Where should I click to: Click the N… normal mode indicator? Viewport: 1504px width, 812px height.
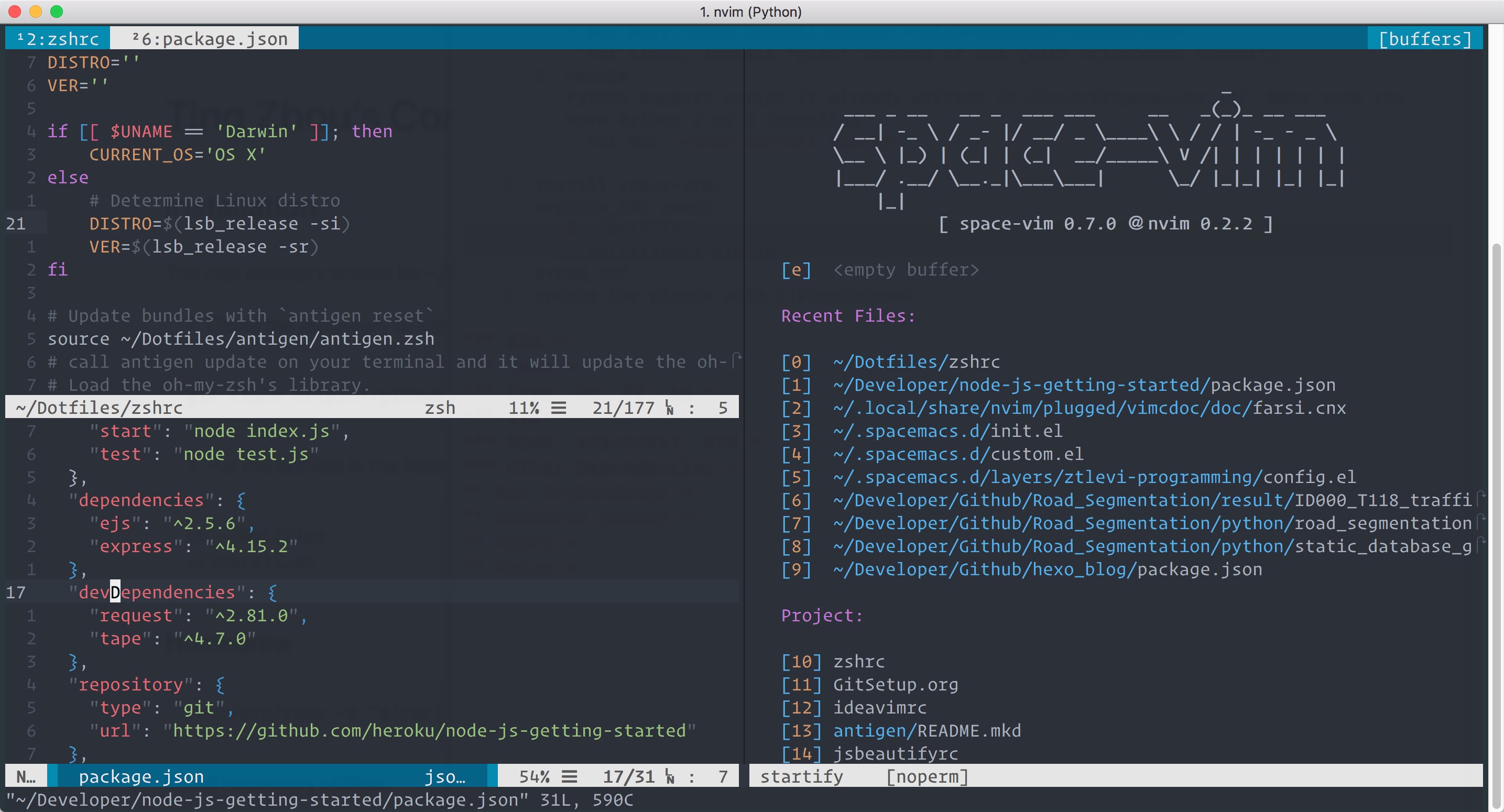point(26,776)
